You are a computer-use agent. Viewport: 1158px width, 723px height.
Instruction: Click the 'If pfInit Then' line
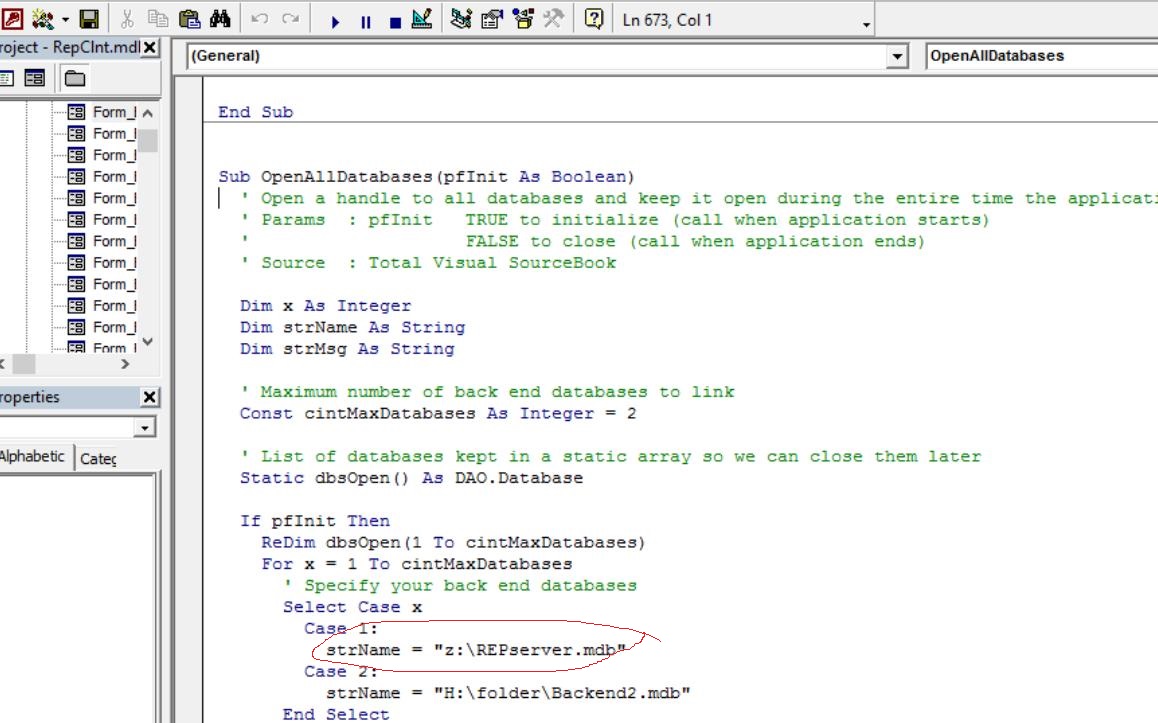coord(315,521)
